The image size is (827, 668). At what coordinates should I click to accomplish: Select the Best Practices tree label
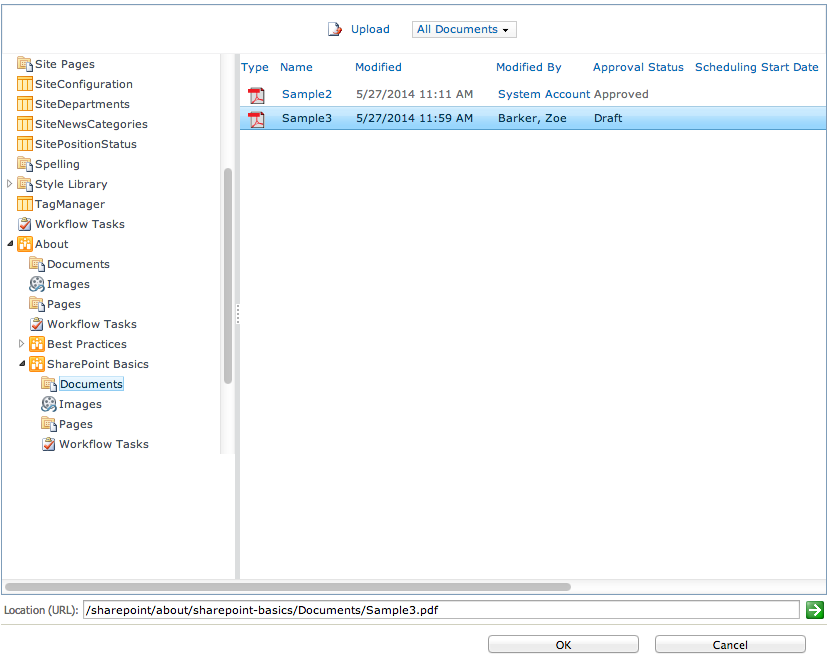point(87,344)
